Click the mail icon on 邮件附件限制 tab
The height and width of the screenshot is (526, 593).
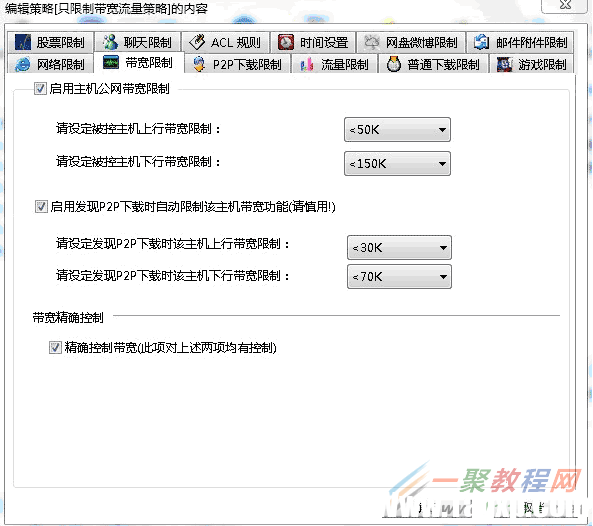tap(481, 42)
